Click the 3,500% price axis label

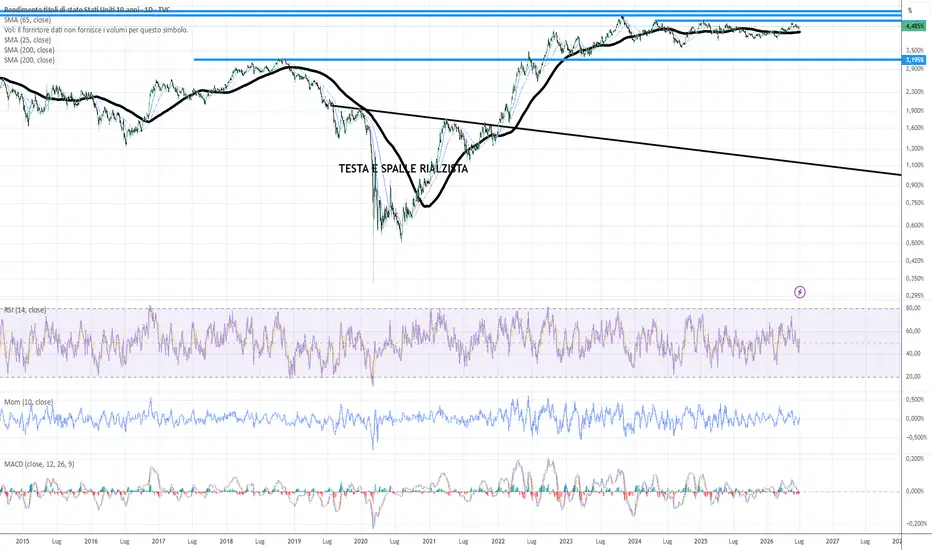[915, 51]
